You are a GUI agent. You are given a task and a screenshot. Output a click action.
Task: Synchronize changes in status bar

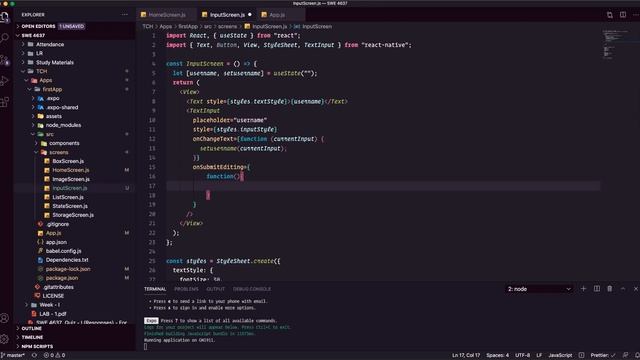point(34,355)
